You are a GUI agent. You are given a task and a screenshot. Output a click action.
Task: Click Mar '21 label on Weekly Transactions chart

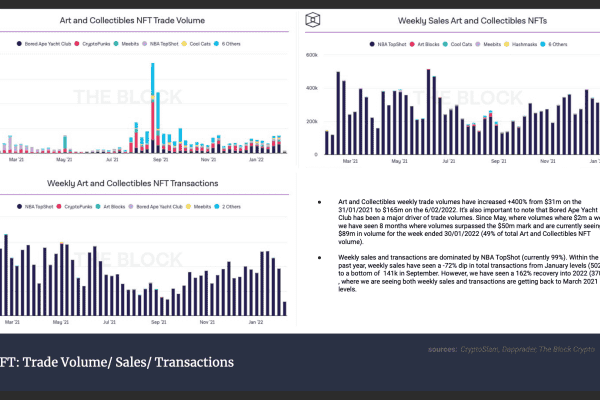pyautogui.click(x=12, y=322)
